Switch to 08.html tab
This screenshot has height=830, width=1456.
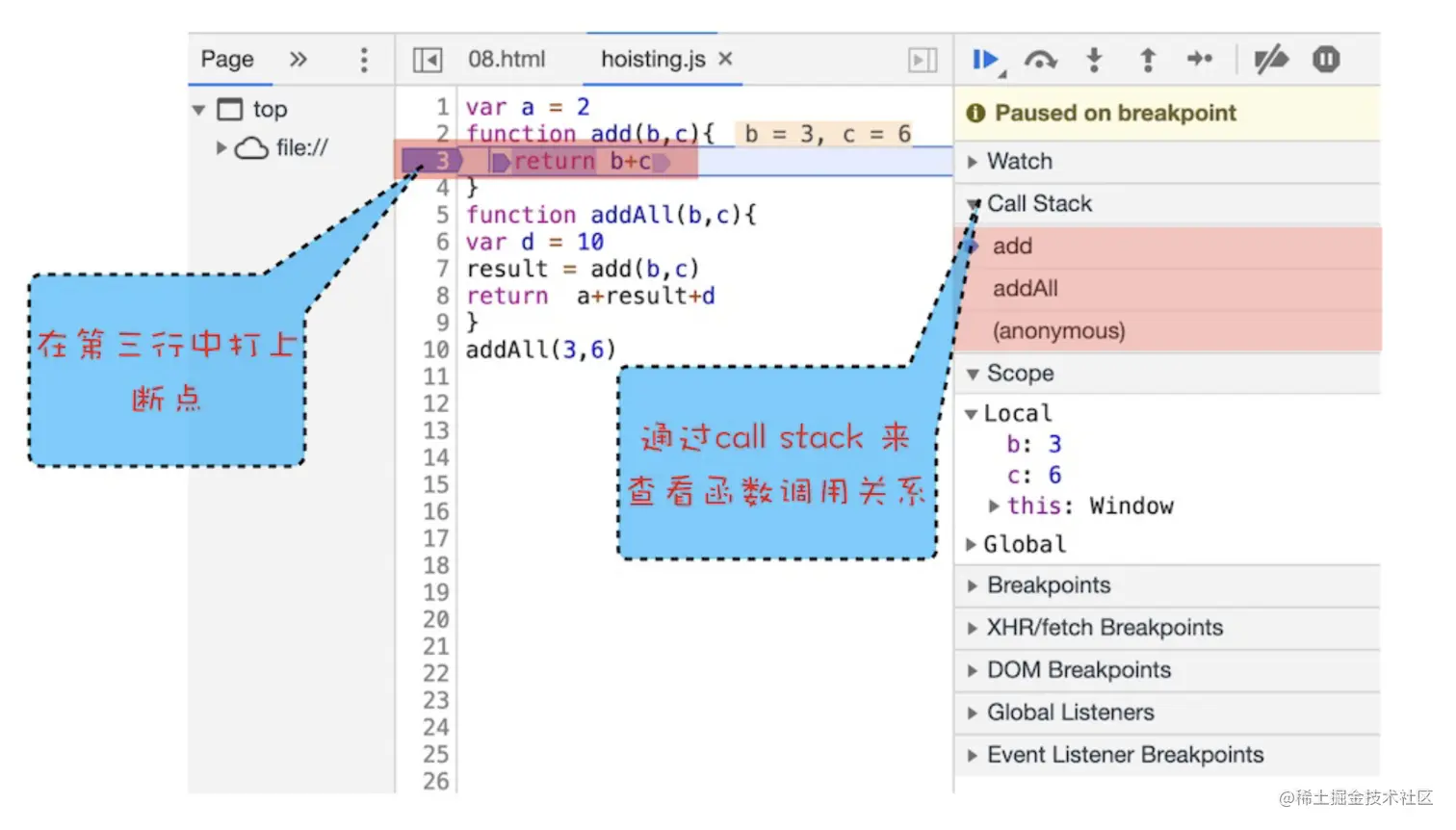point(507,60)
